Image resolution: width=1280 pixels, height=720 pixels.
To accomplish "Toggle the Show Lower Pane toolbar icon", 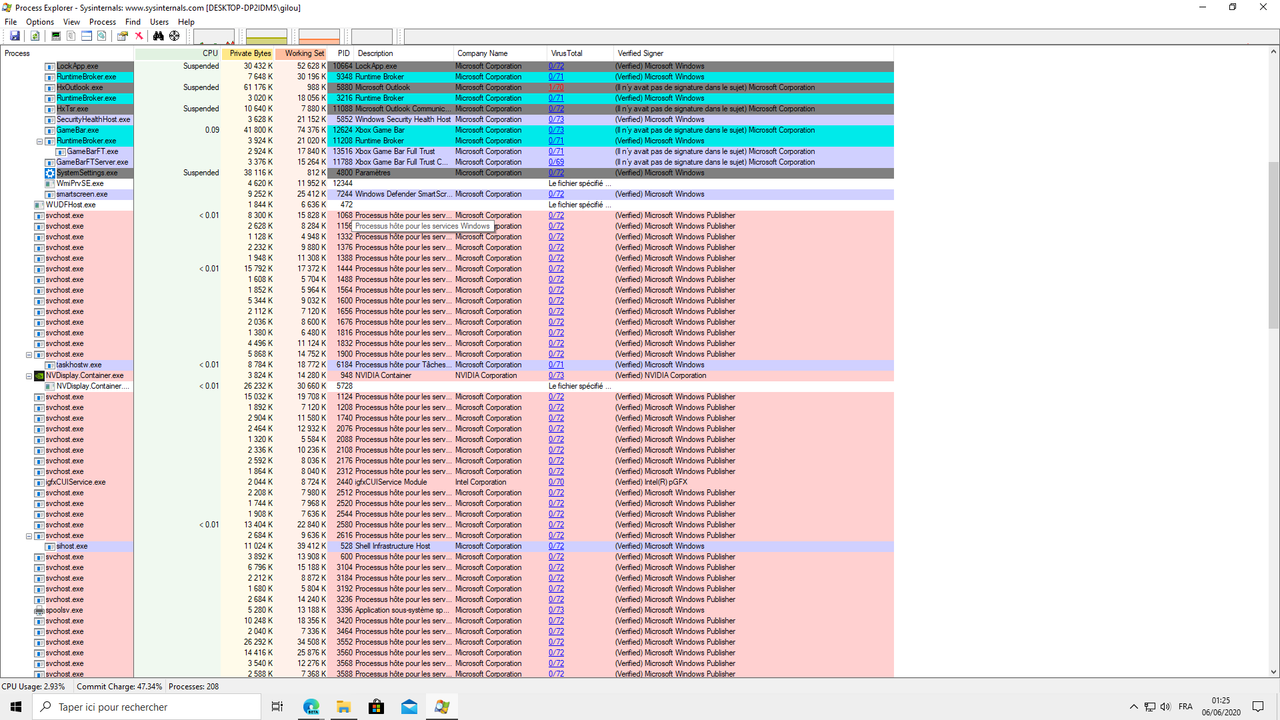I will click(87, 36).
